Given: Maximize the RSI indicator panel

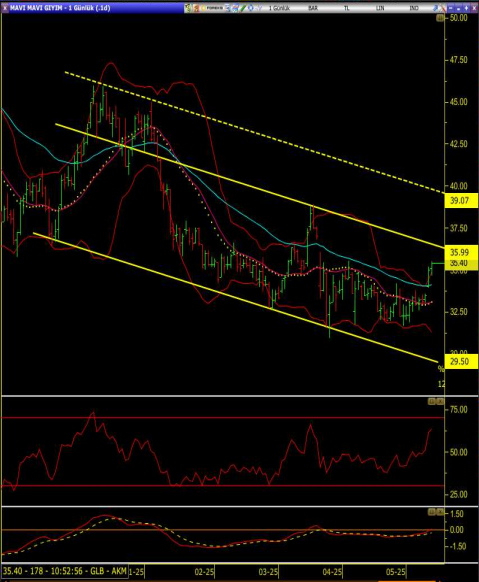Looking at the screenshot, I should click(x=432, y=402).
